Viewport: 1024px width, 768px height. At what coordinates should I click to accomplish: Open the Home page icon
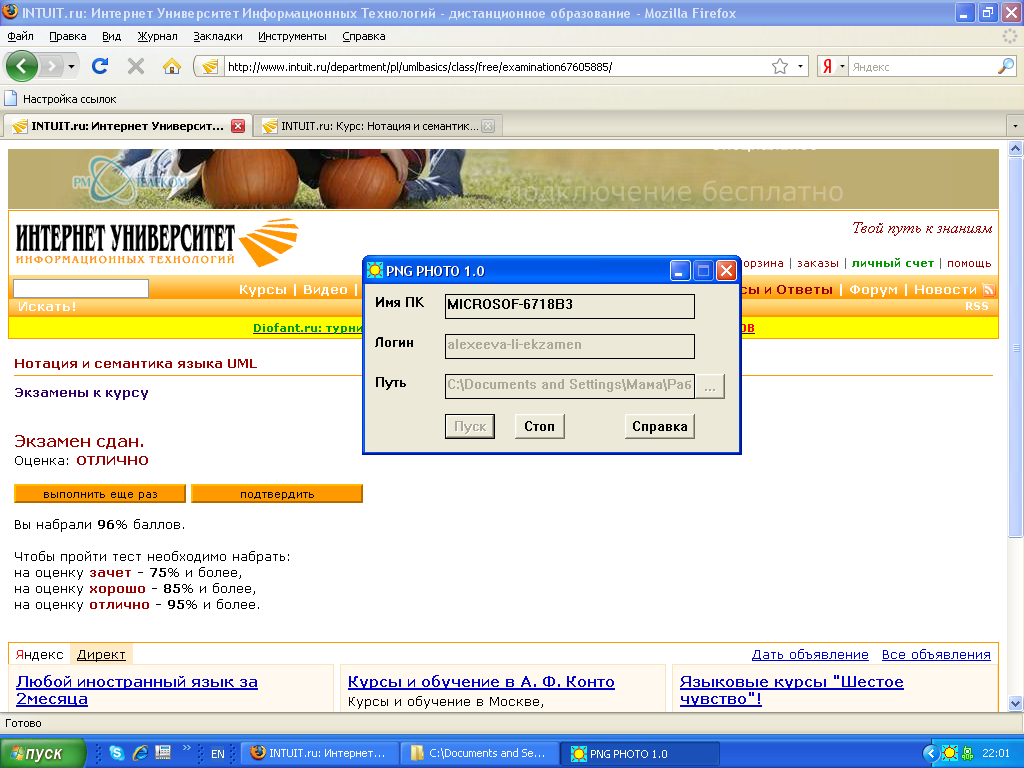coord(172,66)
